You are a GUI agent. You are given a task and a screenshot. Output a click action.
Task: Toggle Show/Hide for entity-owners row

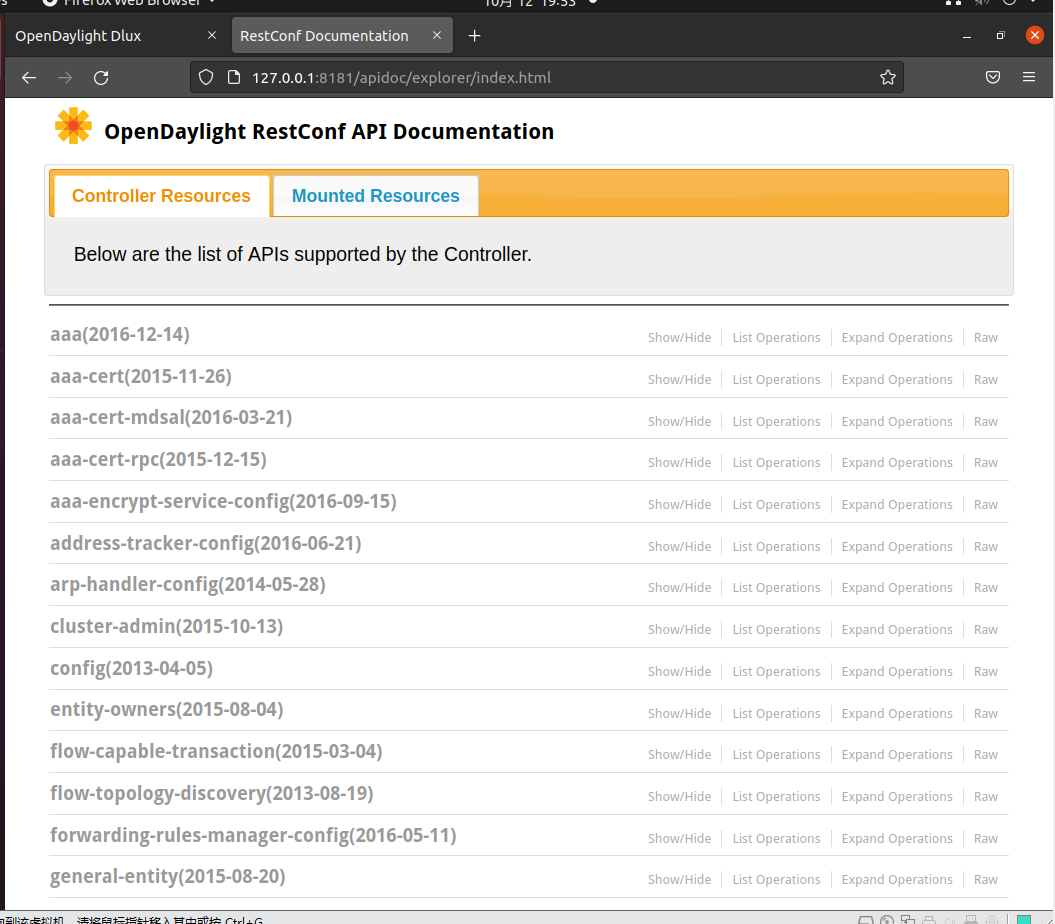(x=679, y=713)
